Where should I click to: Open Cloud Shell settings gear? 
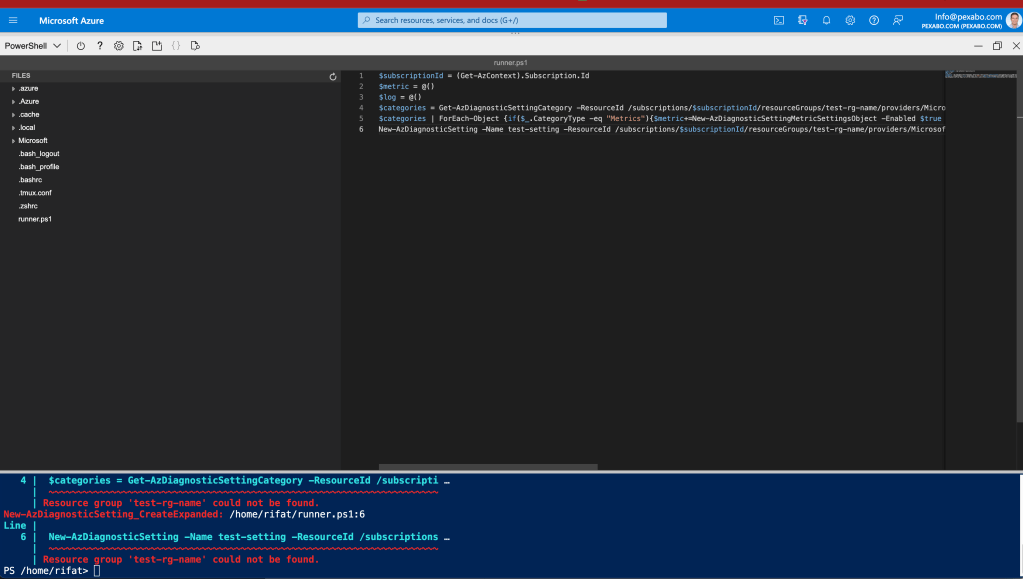[x=119, y=46]
